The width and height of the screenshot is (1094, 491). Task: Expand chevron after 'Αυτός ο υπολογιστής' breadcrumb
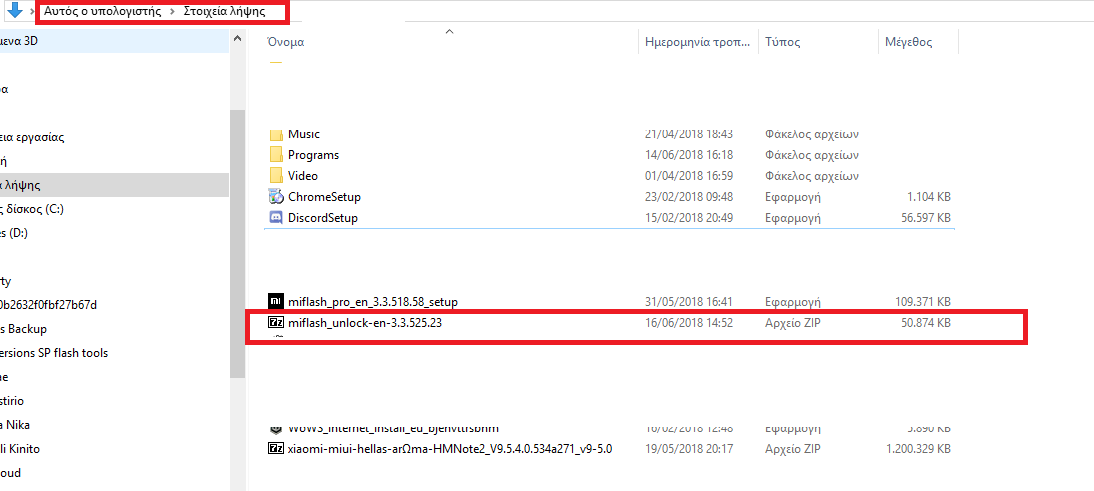tap(172, 12)
